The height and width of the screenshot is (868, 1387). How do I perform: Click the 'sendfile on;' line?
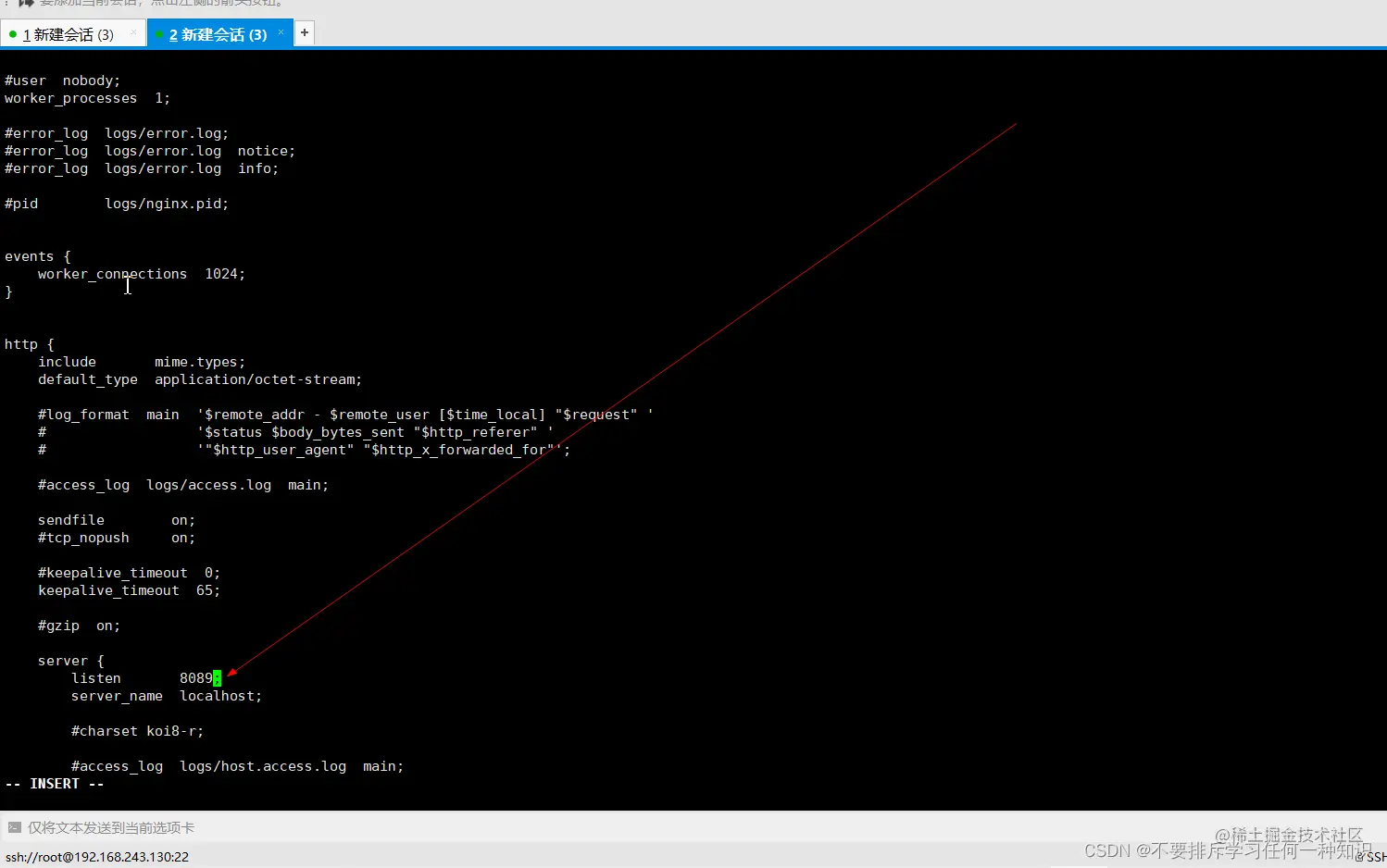click(x=117, y=520)
